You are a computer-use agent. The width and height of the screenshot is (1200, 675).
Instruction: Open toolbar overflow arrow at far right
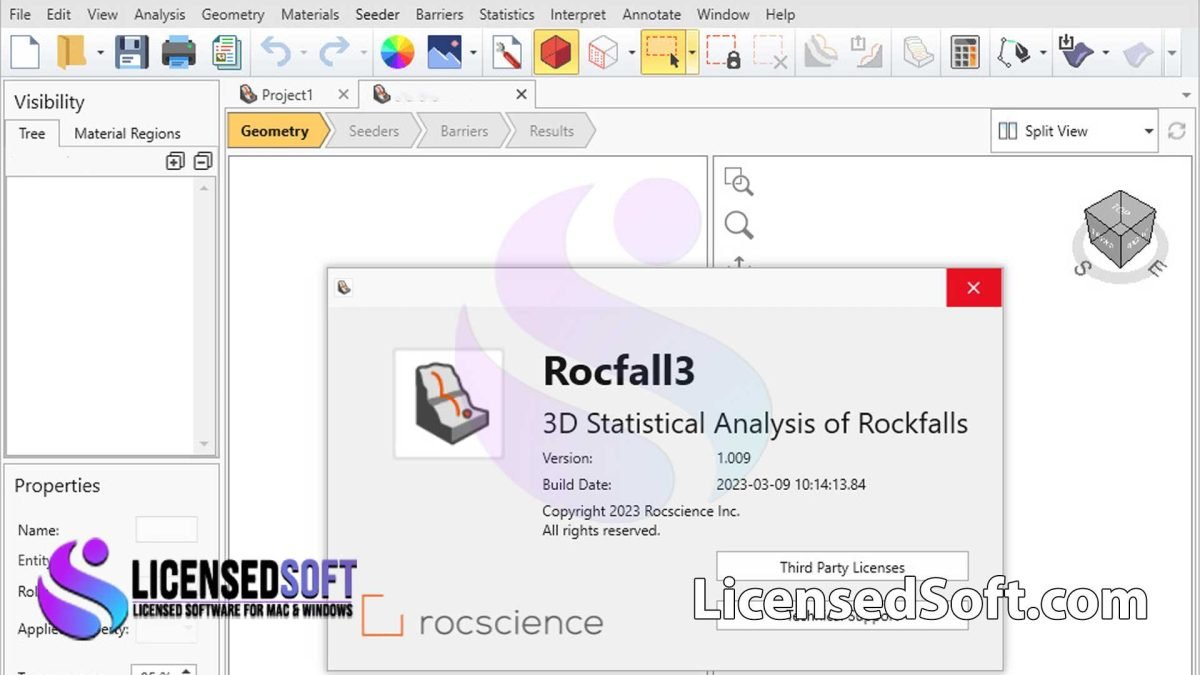tap(1172, 53)
